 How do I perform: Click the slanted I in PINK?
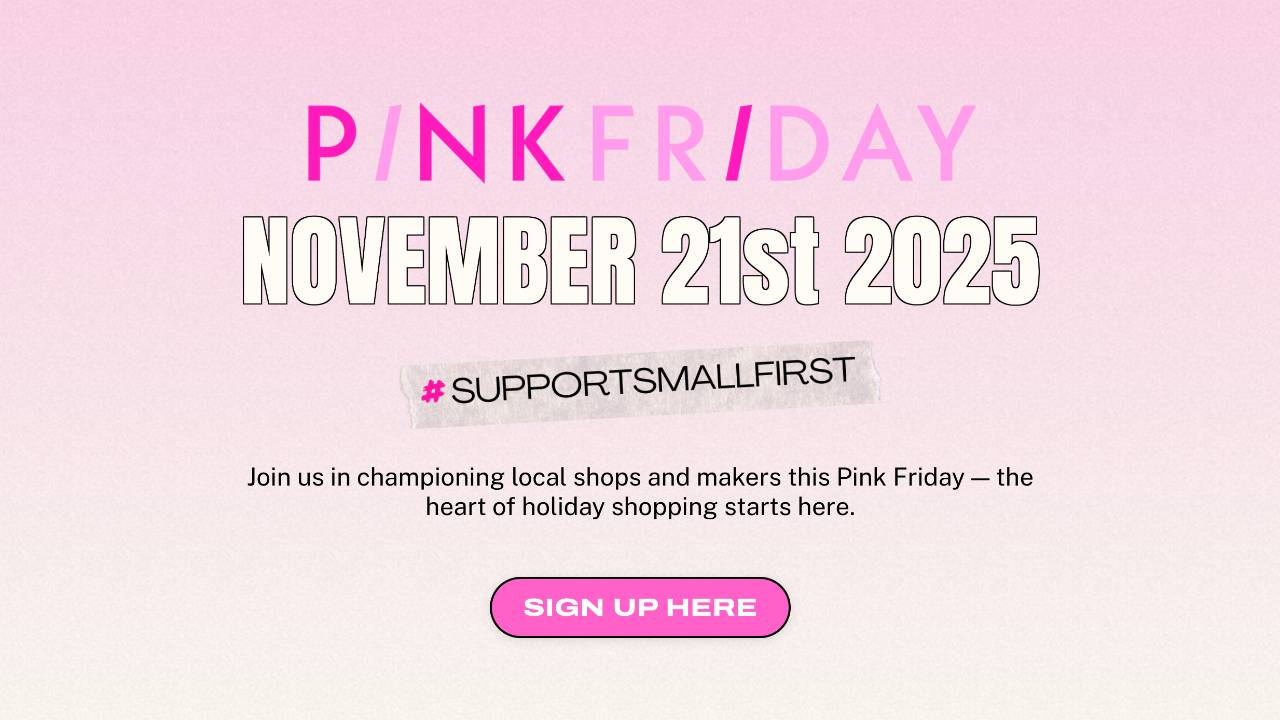(389, 143)
